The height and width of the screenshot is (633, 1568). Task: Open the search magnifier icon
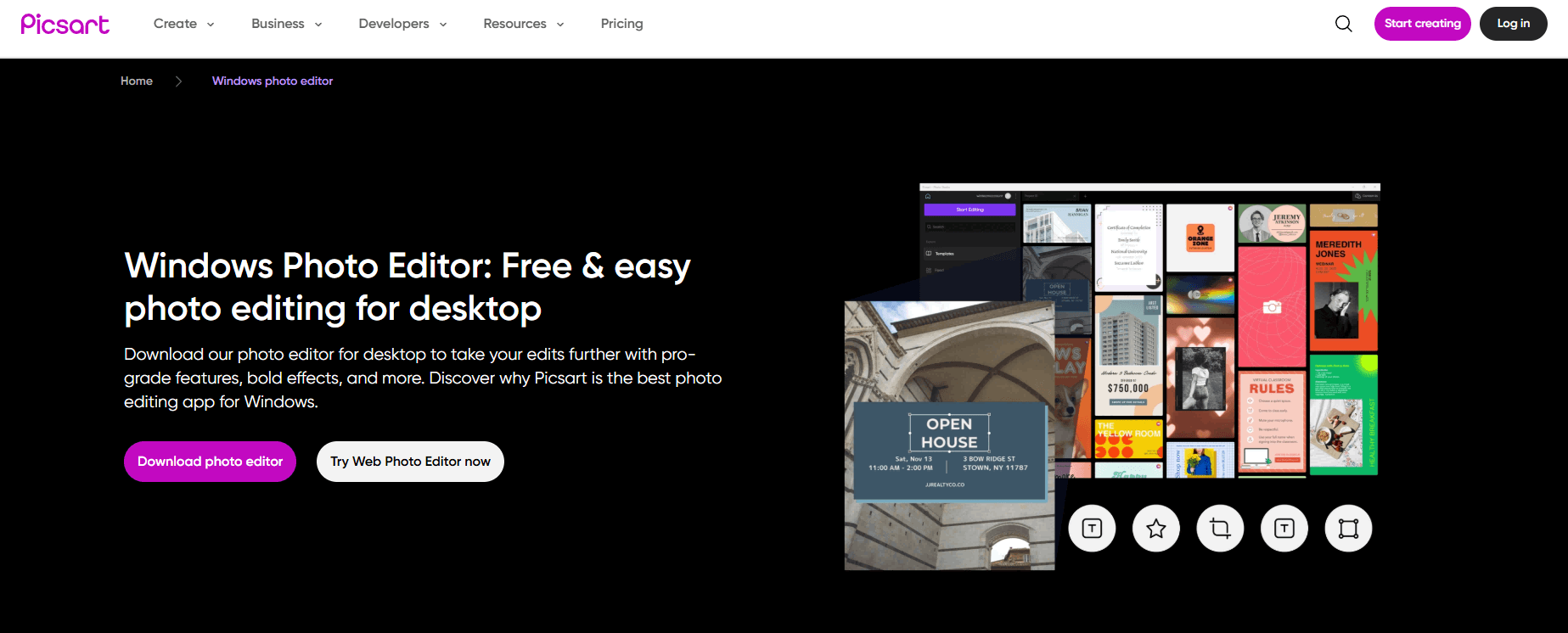[1343, 24]
